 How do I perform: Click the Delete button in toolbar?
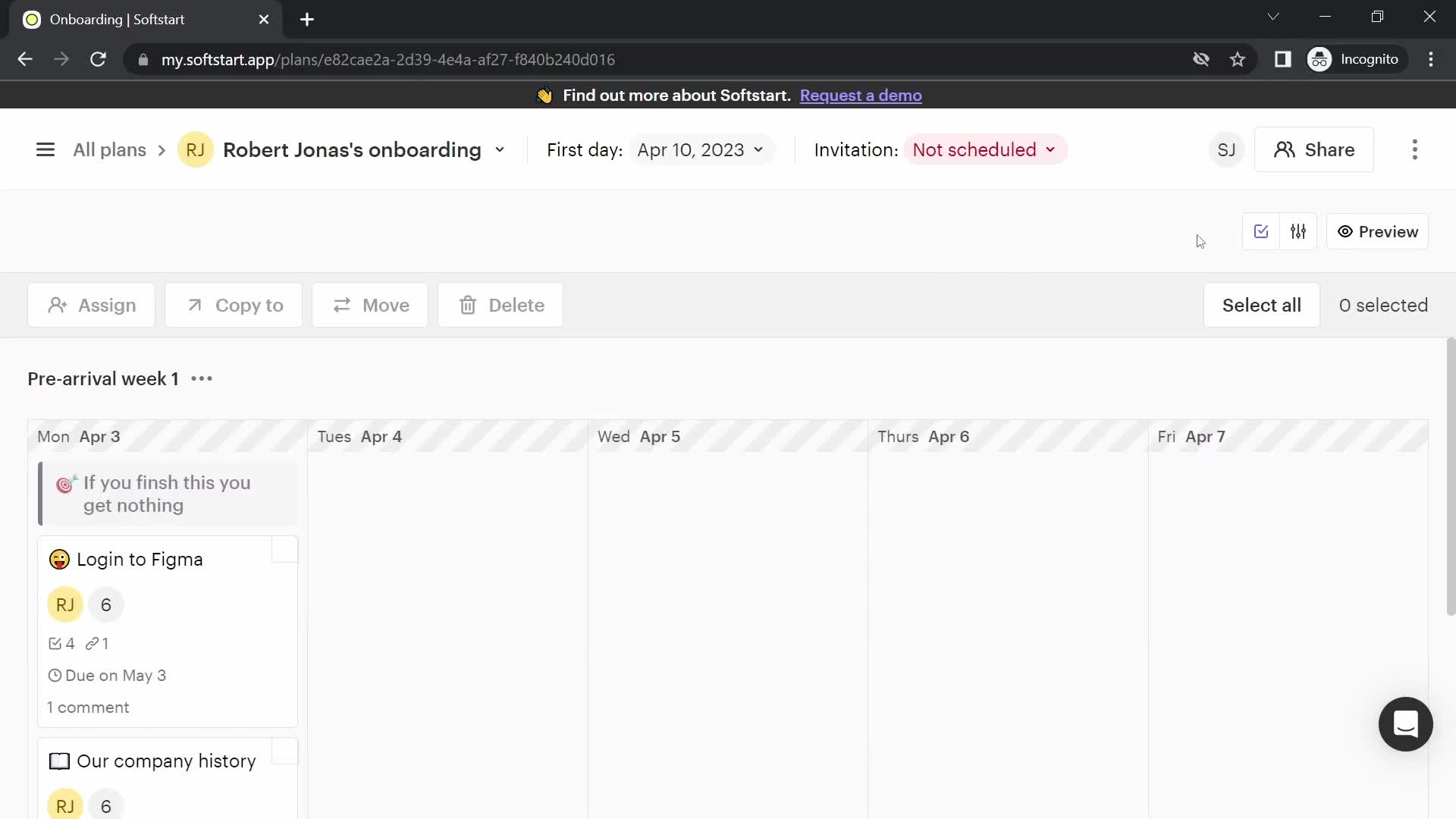[x=500, y=305]
